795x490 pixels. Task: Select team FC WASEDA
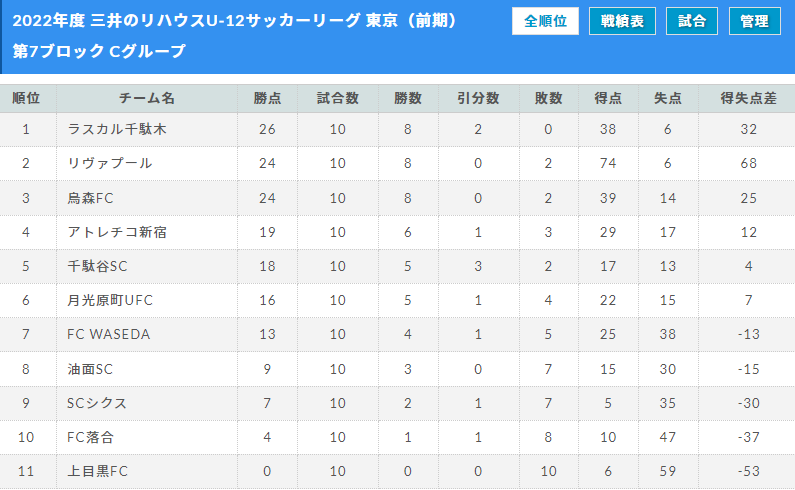coord(109,334)
